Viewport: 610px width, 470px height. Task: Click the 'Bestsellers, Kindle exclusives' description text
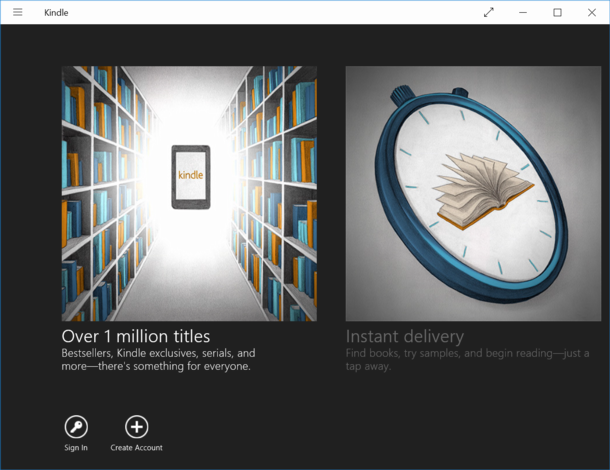tap(158, 360)
